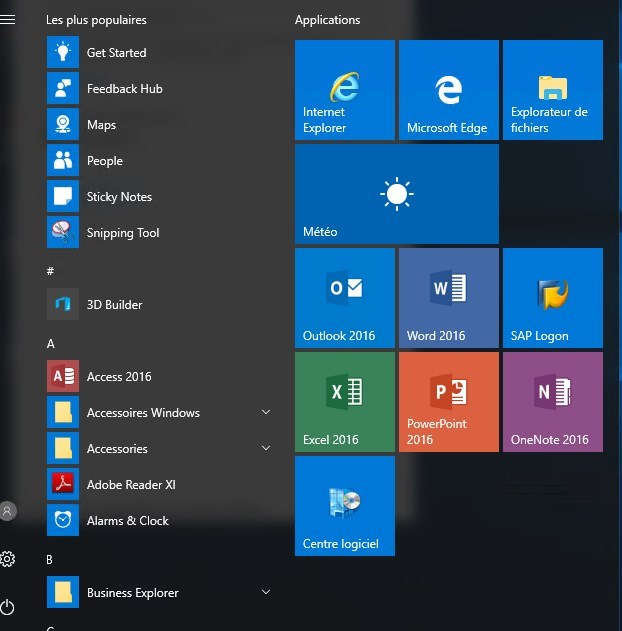This screenshot has height=631, width=622.
Task: Launch the Maps app icon
Action: (x=63, y=124)
